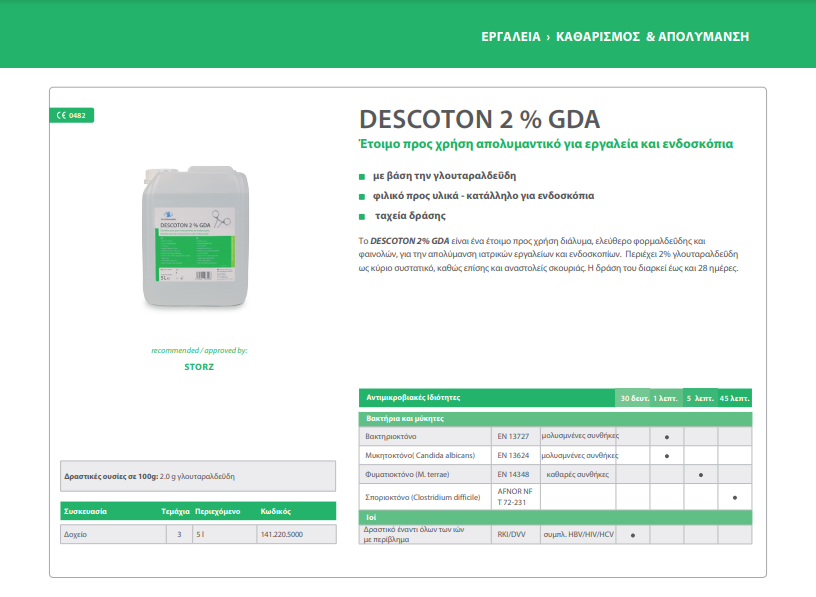The height and width of the screenshot is (597, 816).
Task: Click the green bullet beside 'ταχεία δράσης'
Action: click(x=362, y=216)
